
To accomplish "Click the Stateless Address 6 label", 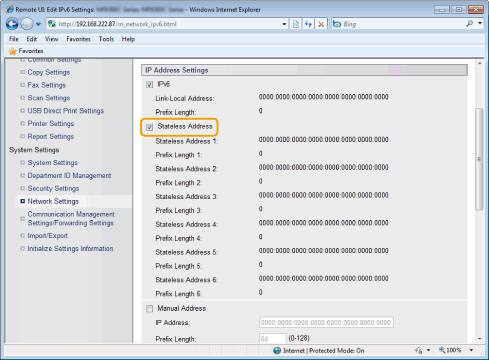I will pyautogui.click(x=187, y=280).
